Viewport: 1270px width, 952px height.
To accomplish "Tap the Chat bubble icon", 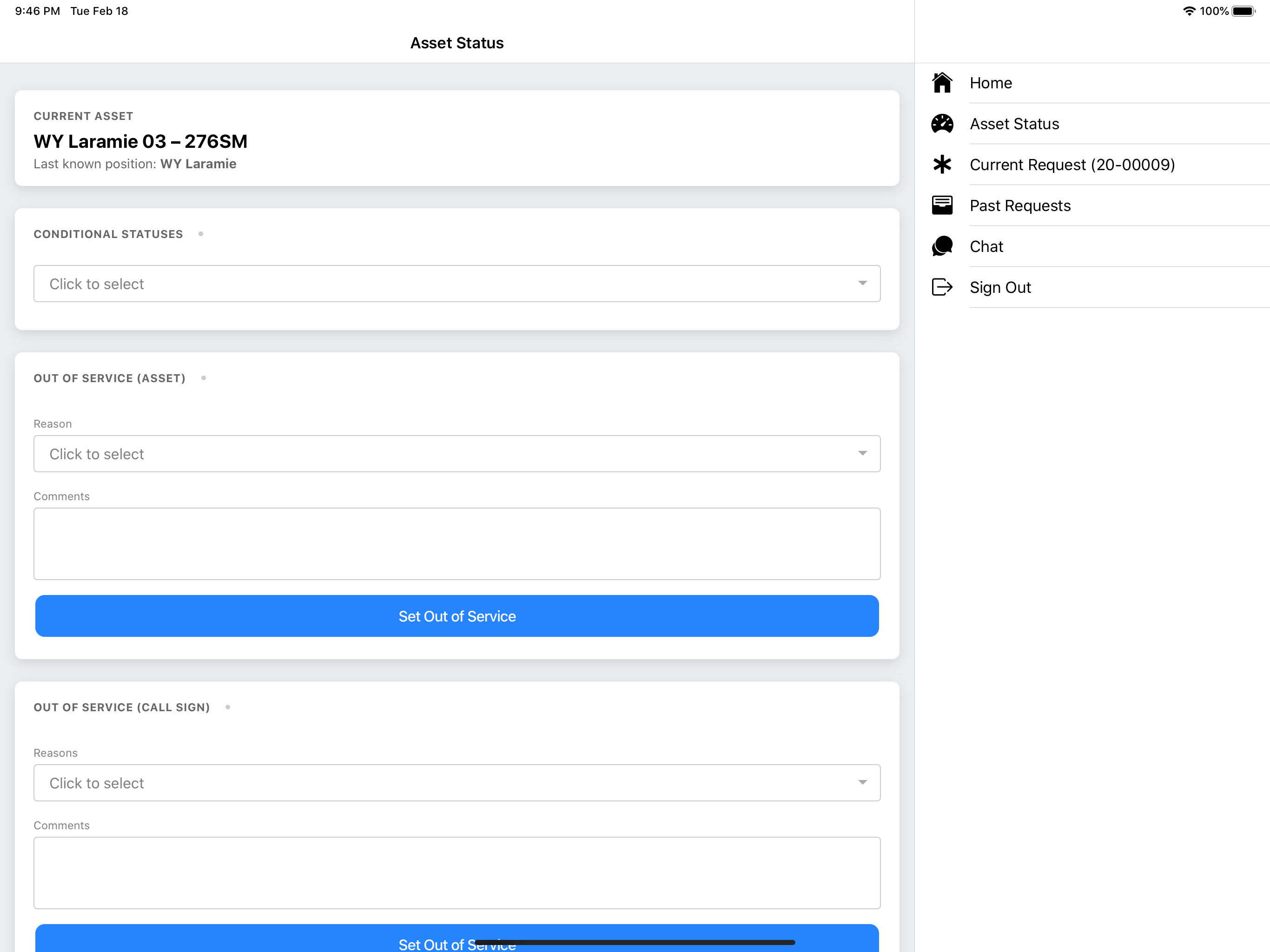I will point(942,246).
